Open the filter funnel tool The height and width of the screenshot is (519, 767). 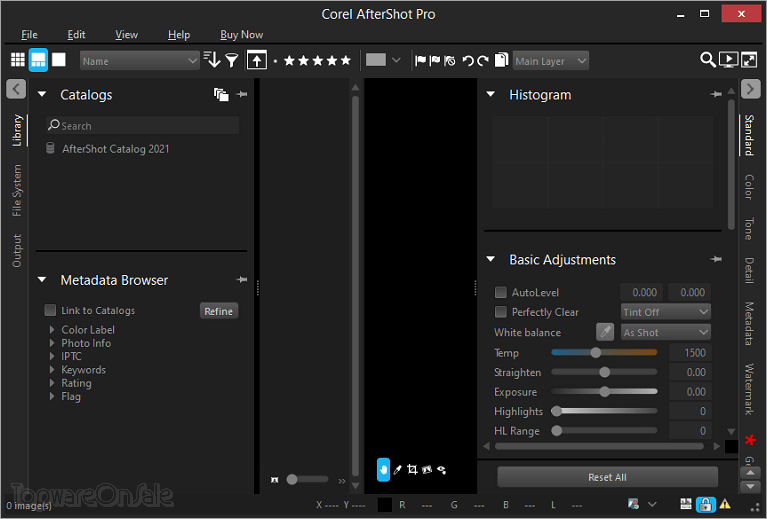click(232, 60)
